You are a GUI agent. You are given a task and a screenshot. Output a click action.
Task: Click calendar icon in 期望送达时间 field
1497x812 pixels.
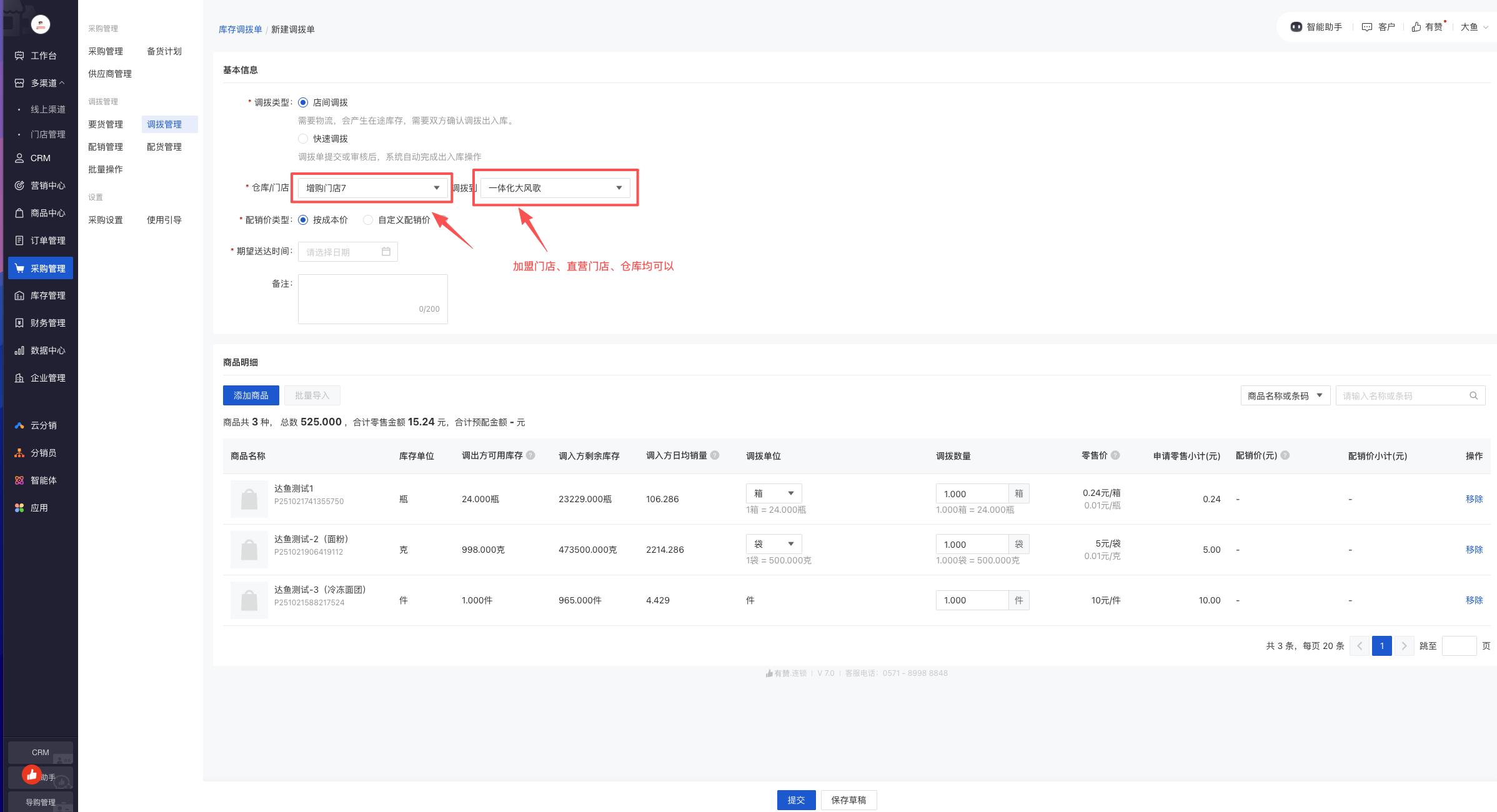(386, 252)
